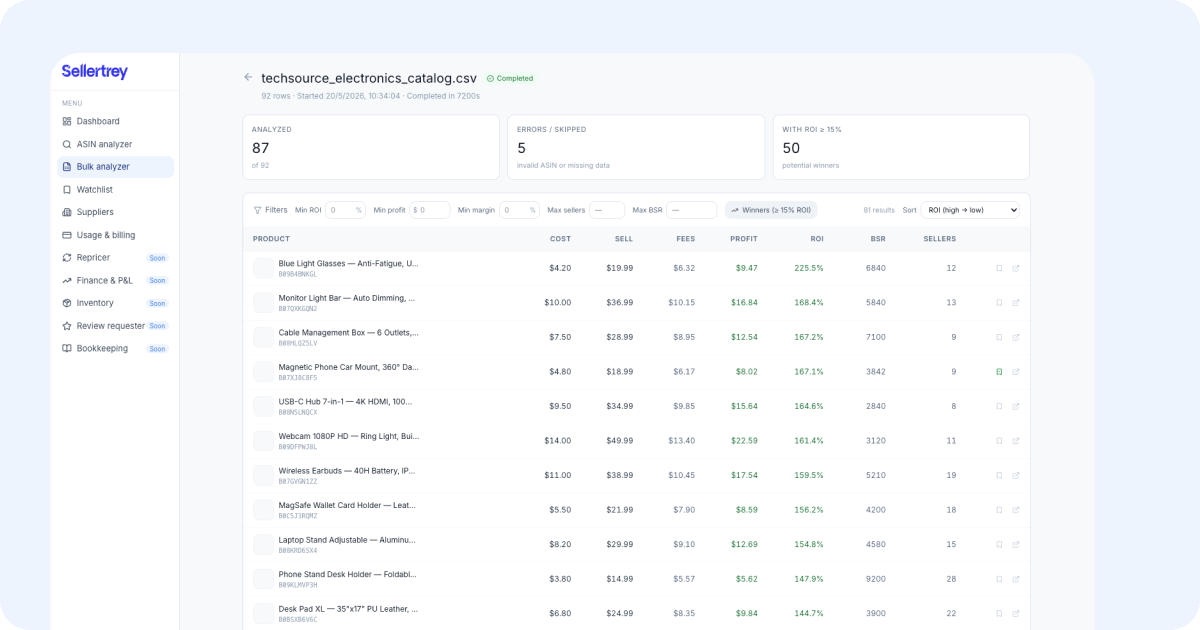Add Webcam 1080P HD to watchlist
Image resolution: width=1200 pixels, height=630 pixels.
[x=999, y=440]
